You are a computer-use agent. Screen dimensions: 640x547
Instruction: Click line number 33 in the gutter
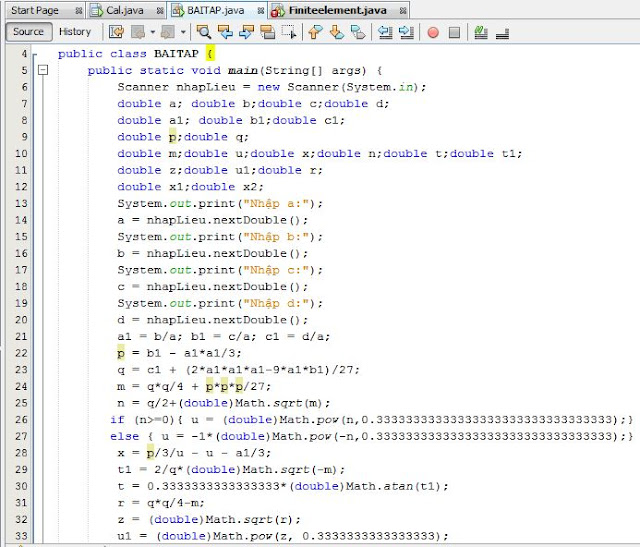pos(21,536)
